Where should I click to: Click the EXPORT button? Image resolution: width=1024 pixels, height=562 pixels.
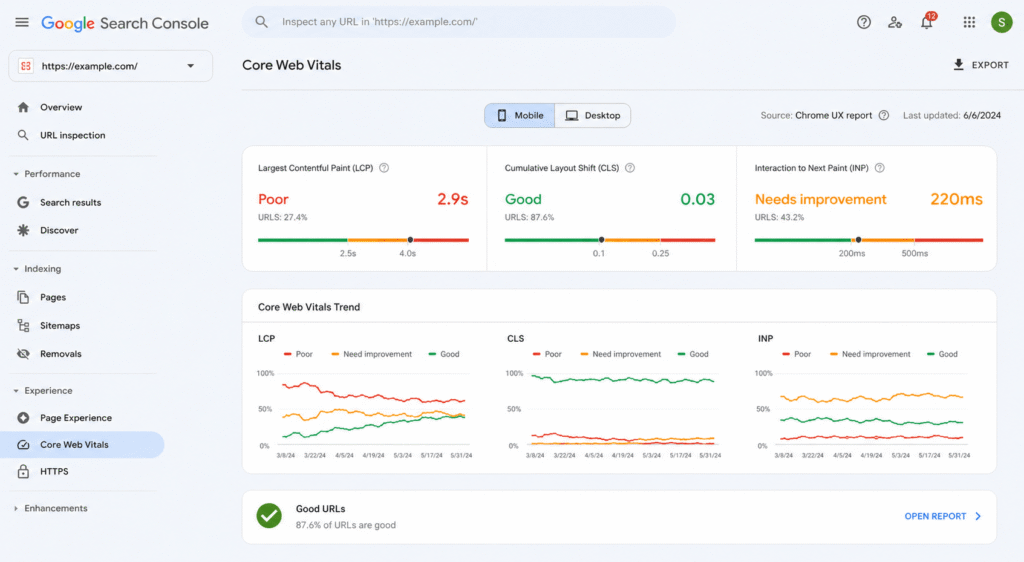tap(981, 65)
